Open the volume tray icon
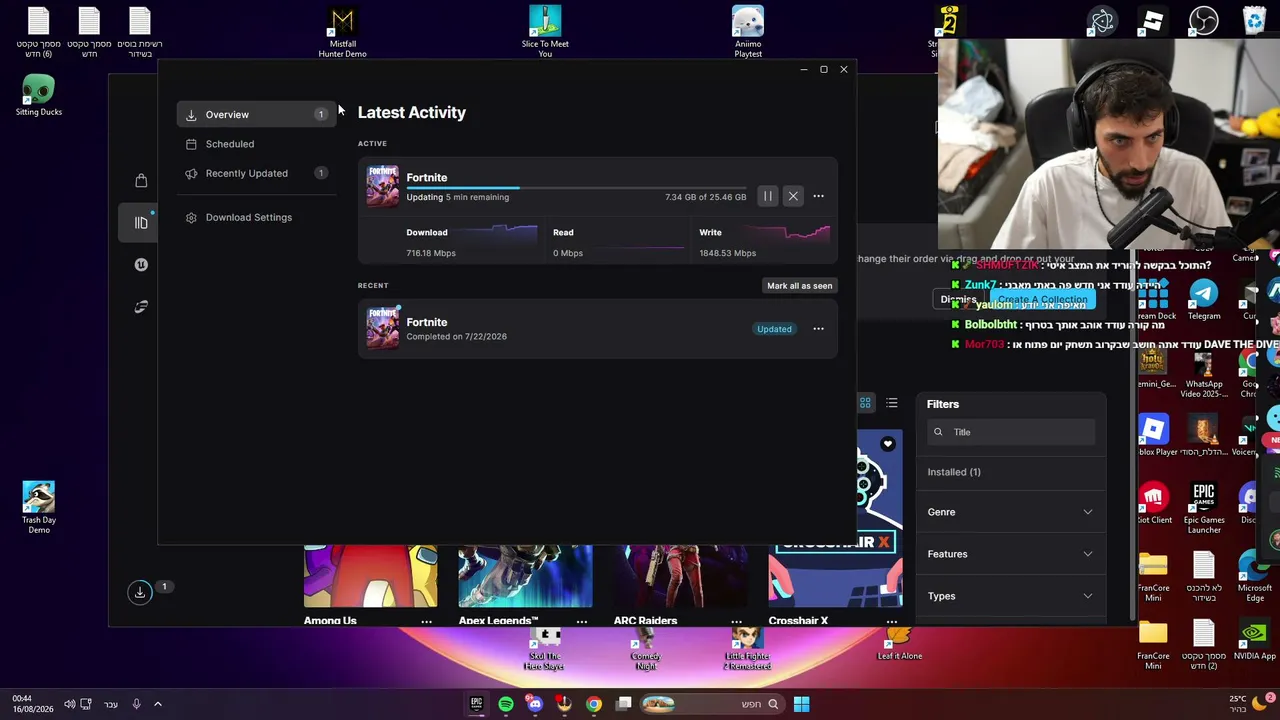1280x720 pixels. coord(69,704)
